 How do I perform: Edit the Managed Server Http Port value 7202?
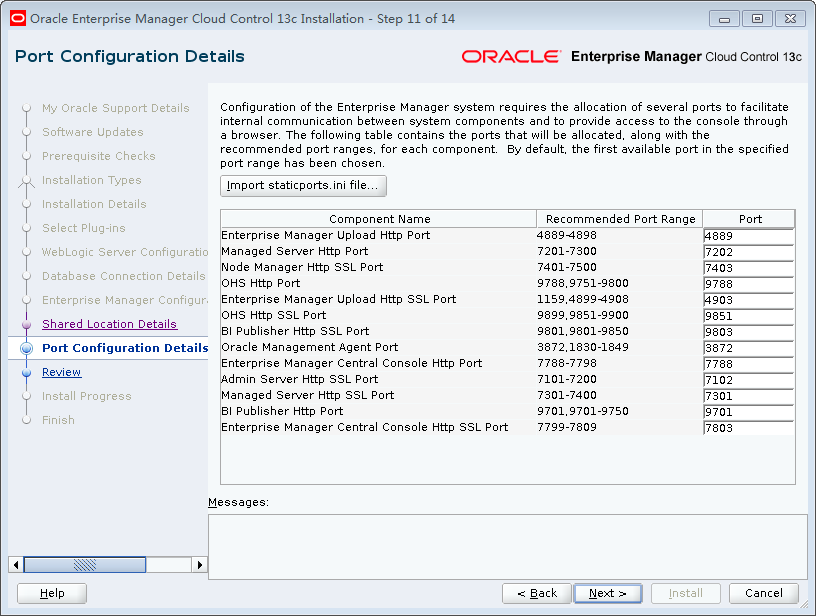pyautogui.click(x=748, y=252)
